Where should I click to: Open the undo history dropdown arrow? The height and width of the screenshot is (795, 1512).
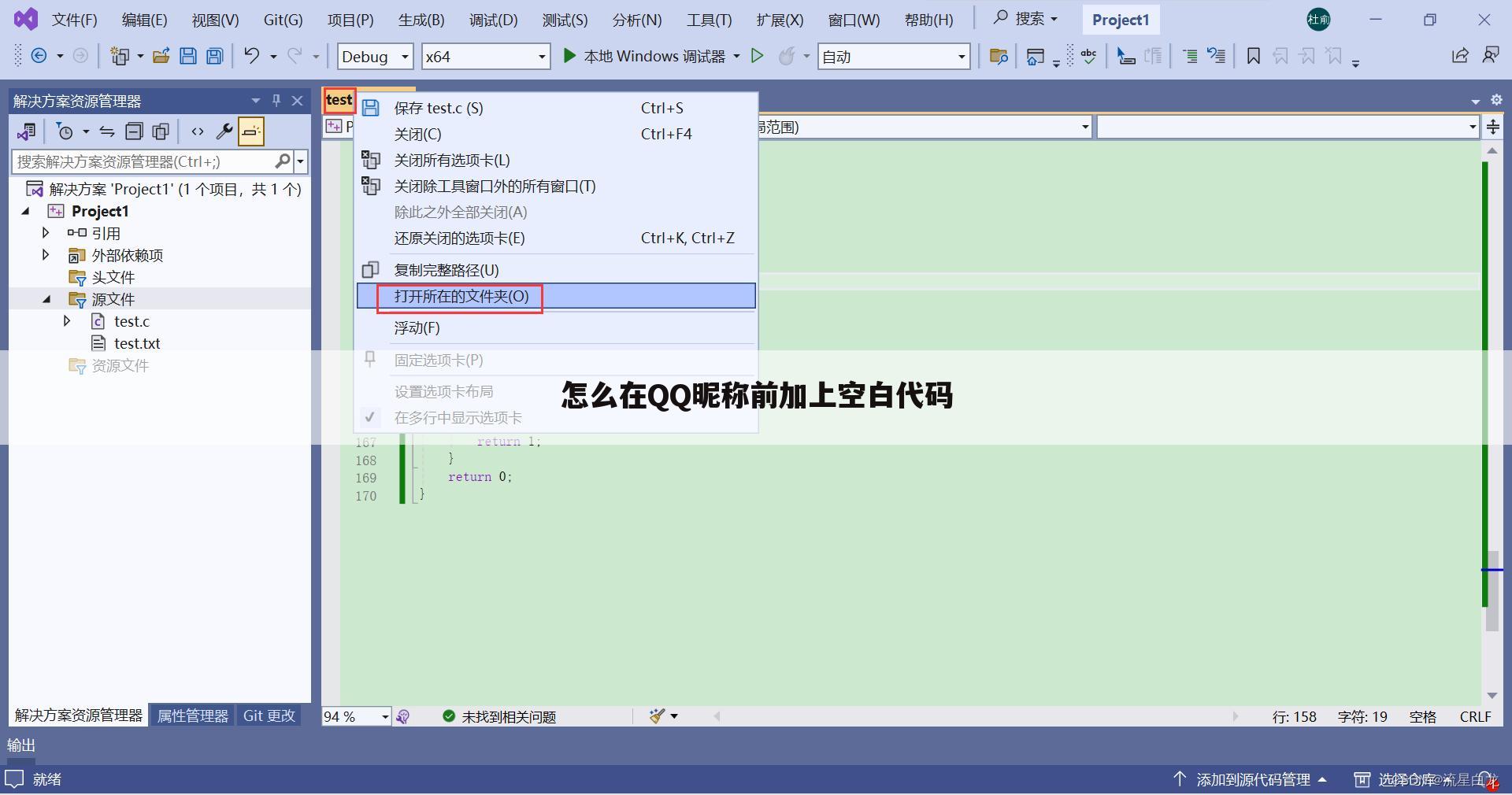(x=273, y=56)
